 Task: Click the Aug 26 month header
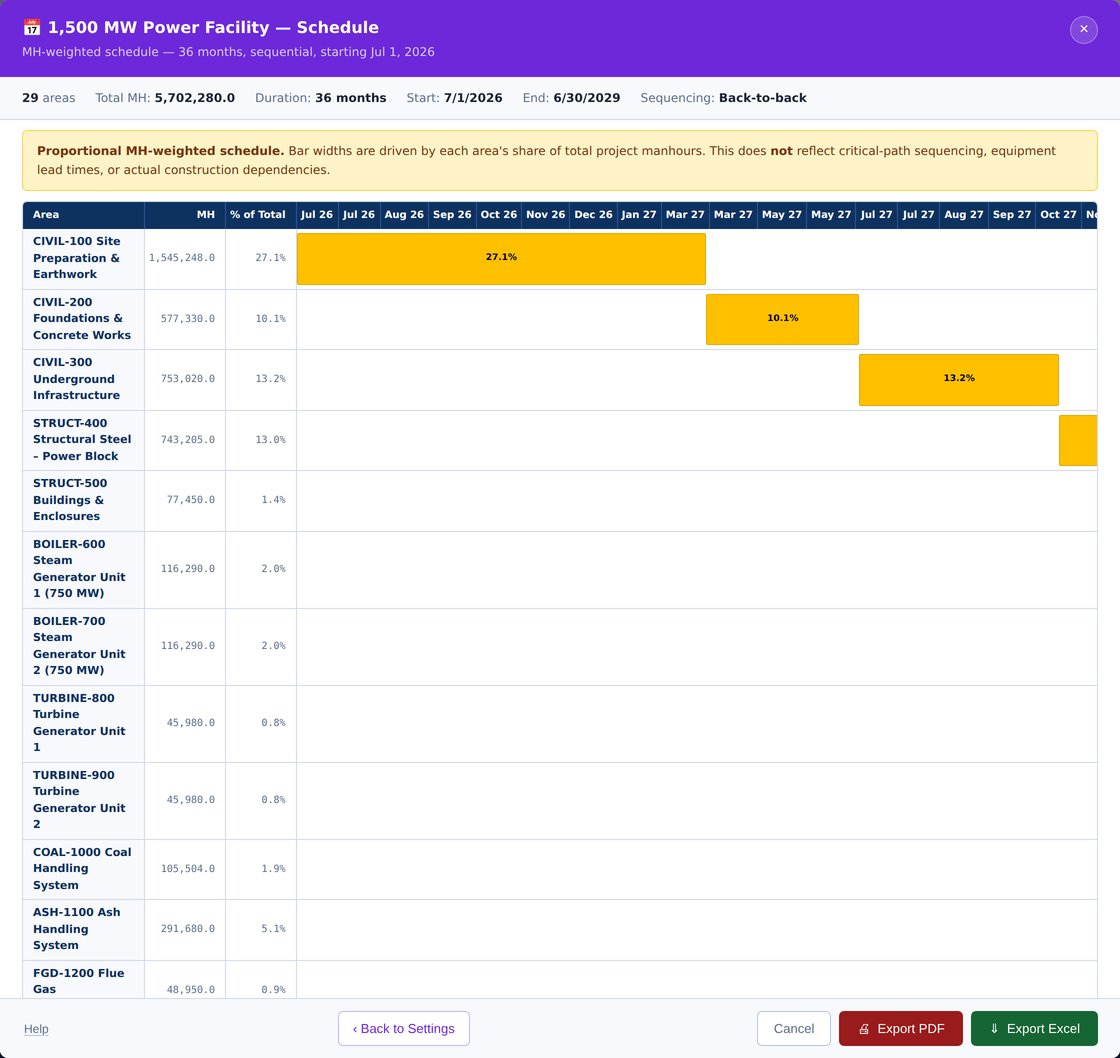coord(404,214)
